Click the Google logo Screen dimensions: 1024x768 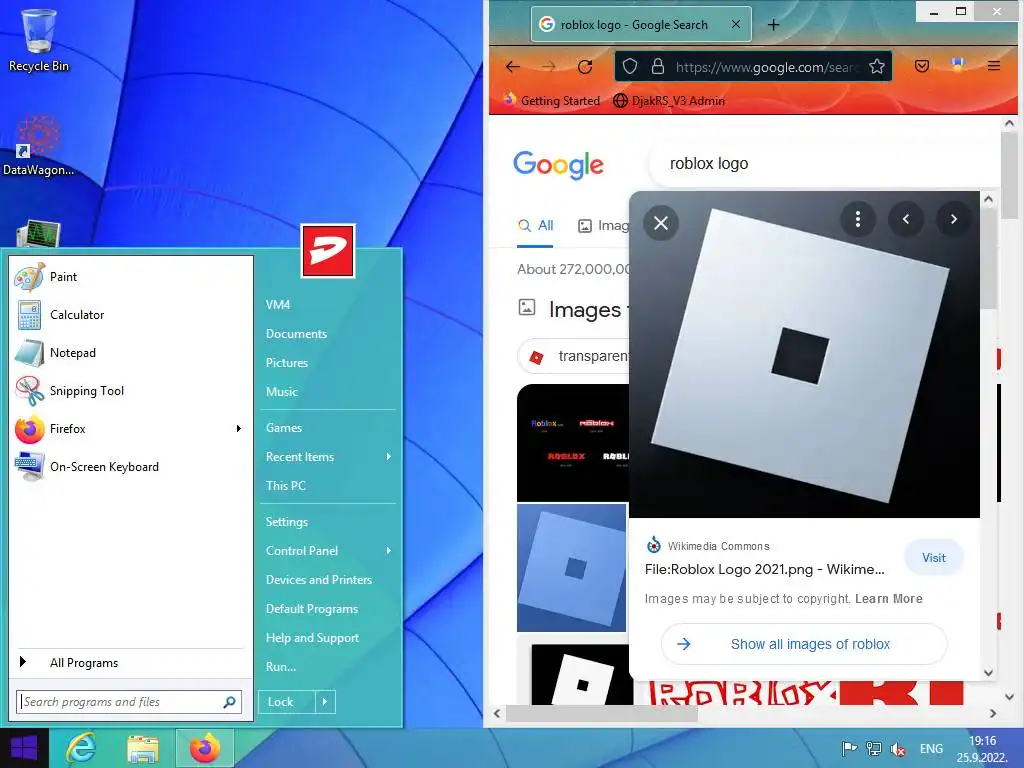click(x=558, y=165)
